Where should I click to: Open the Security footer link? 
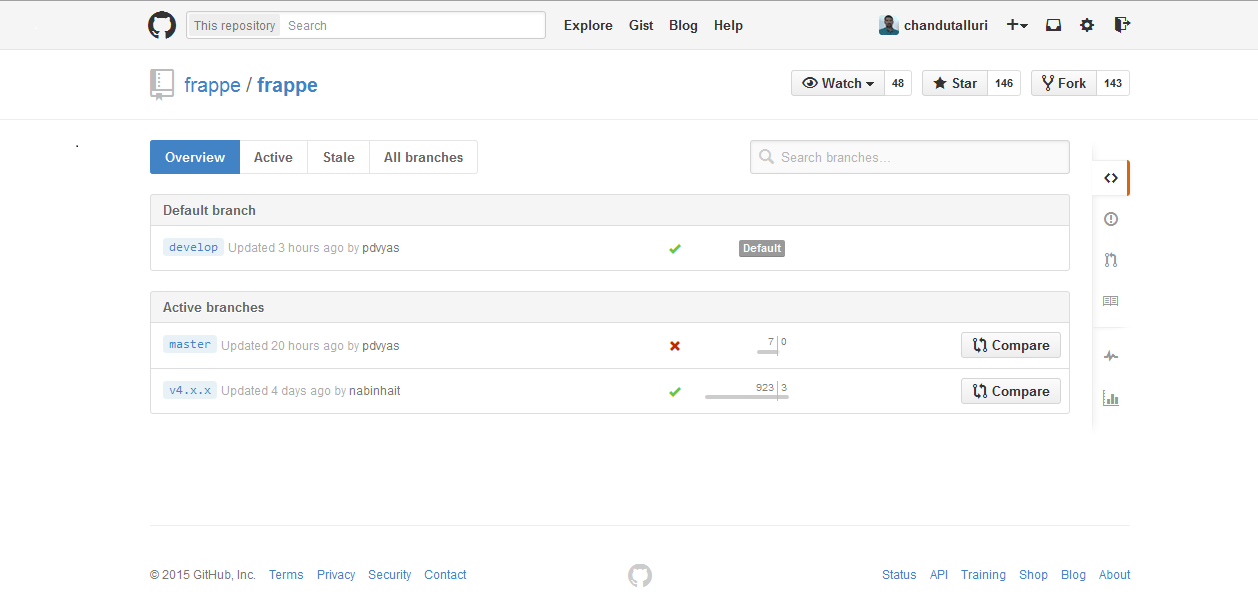tap(390, 575)
